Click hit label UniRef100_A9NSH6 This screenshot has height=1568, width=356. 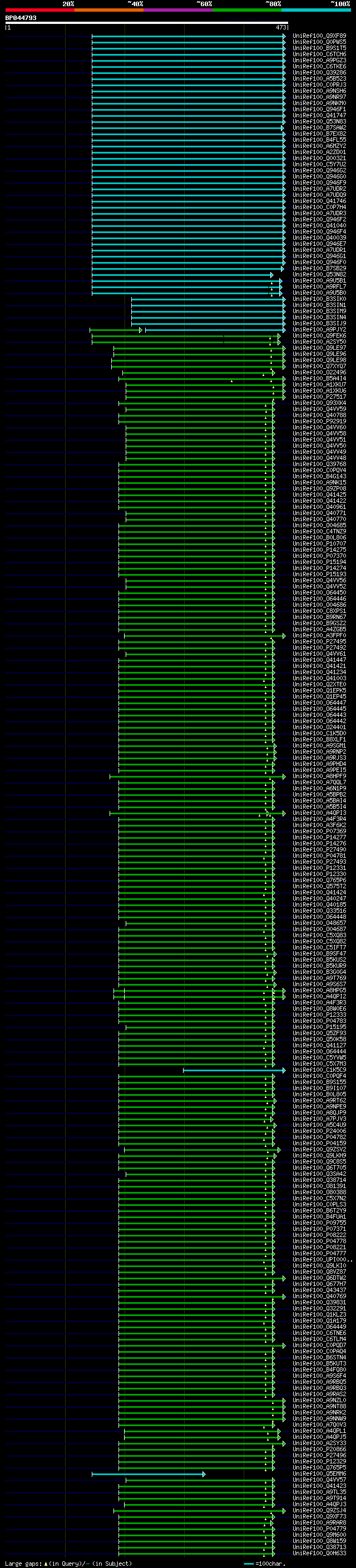coord(319,91)
